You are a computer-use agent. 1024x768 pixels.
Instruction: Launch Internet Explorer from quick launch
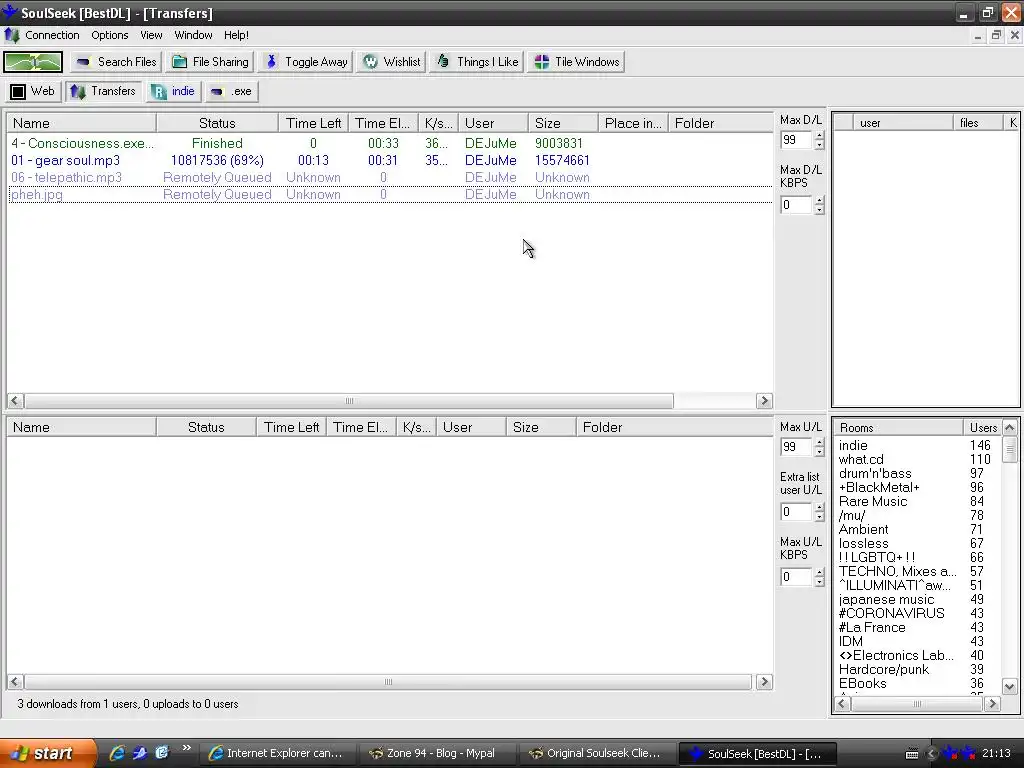pyautogui.click(x=117, y=753)
